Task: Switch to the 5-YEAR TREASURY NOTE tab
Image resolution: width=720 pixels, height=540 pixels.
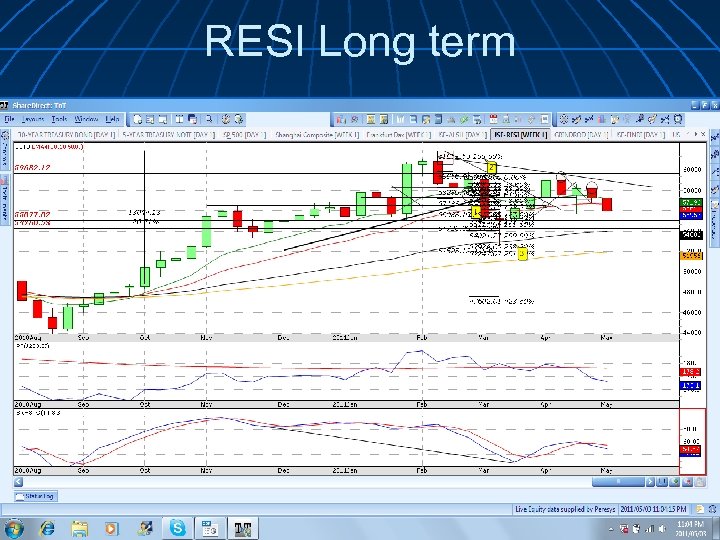Action: pos(169,135)
